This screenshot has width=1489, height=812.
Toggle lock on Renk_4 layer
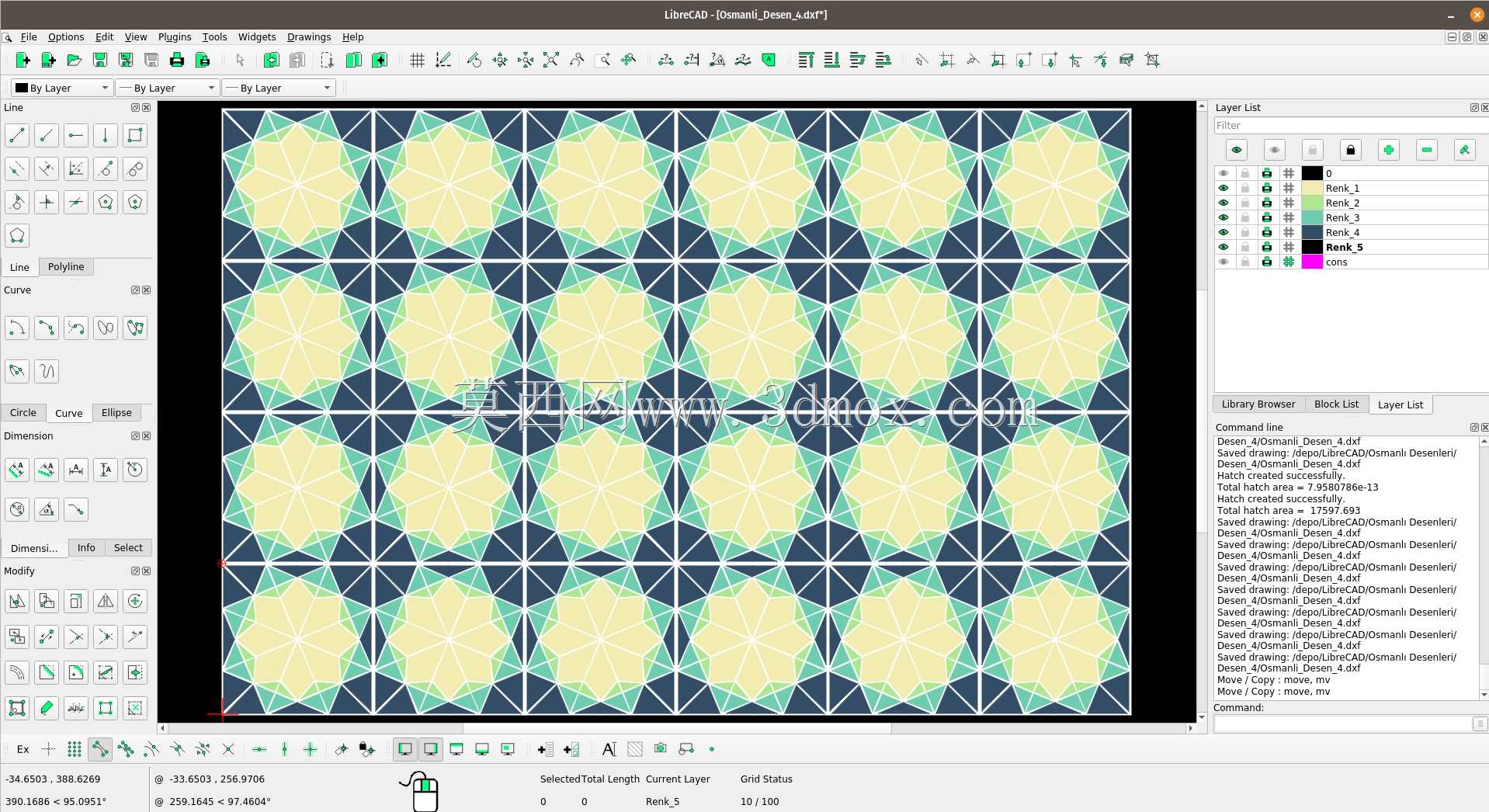(1245, 232)
